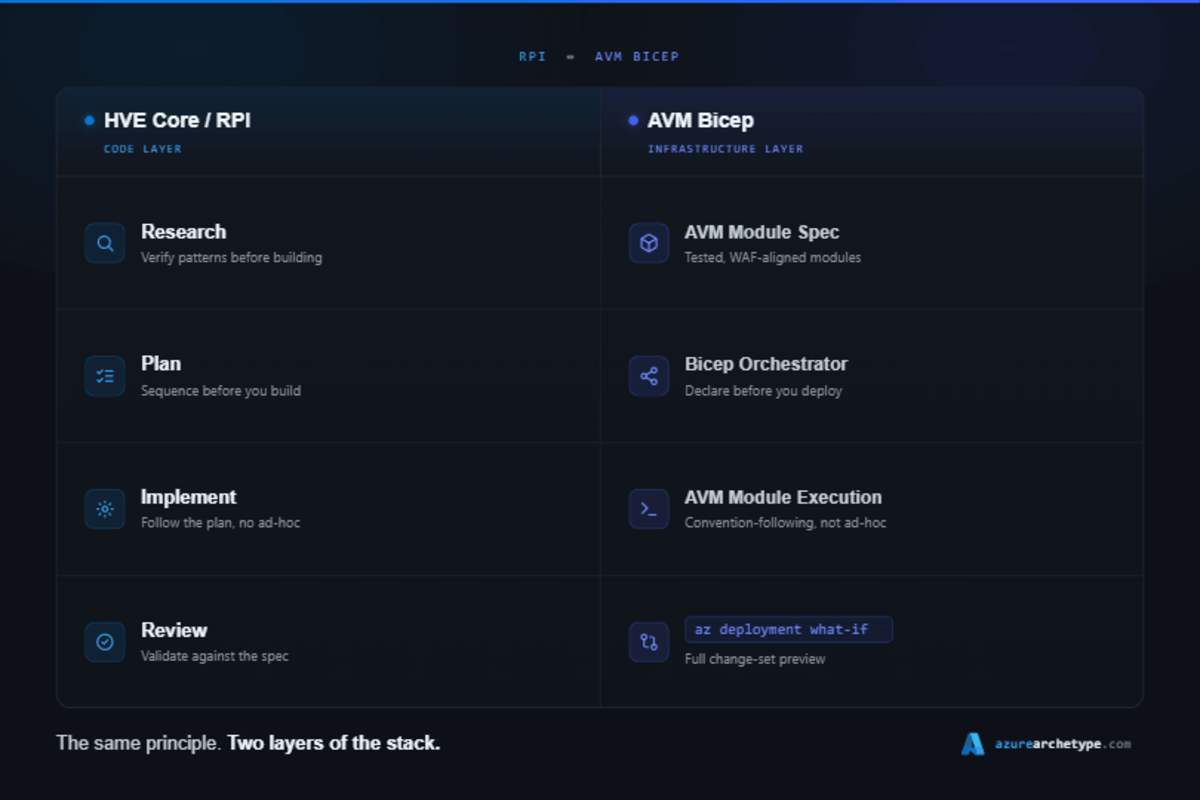Click 'Two layers of the stack.' bold text
The height and width of the screenshot is (800, 1200).
(x=334, y=744)
